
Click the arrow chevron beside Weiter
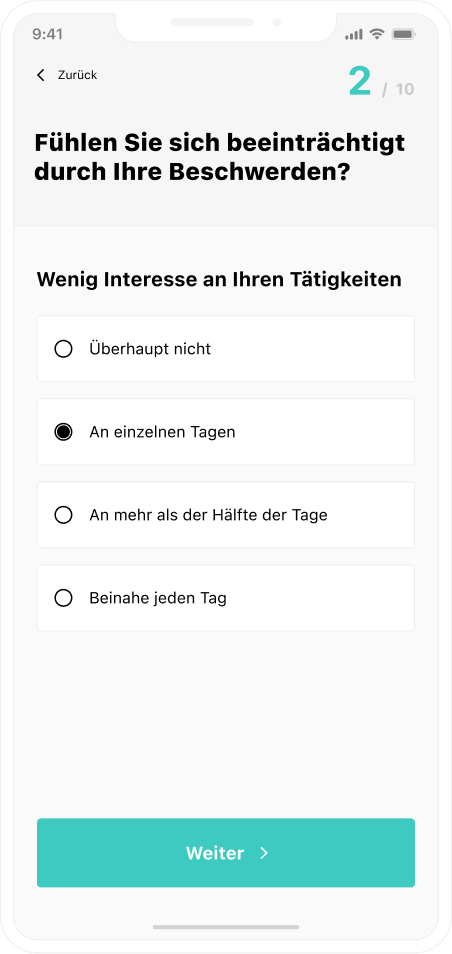pyautogui.click(x=264, y=853)
